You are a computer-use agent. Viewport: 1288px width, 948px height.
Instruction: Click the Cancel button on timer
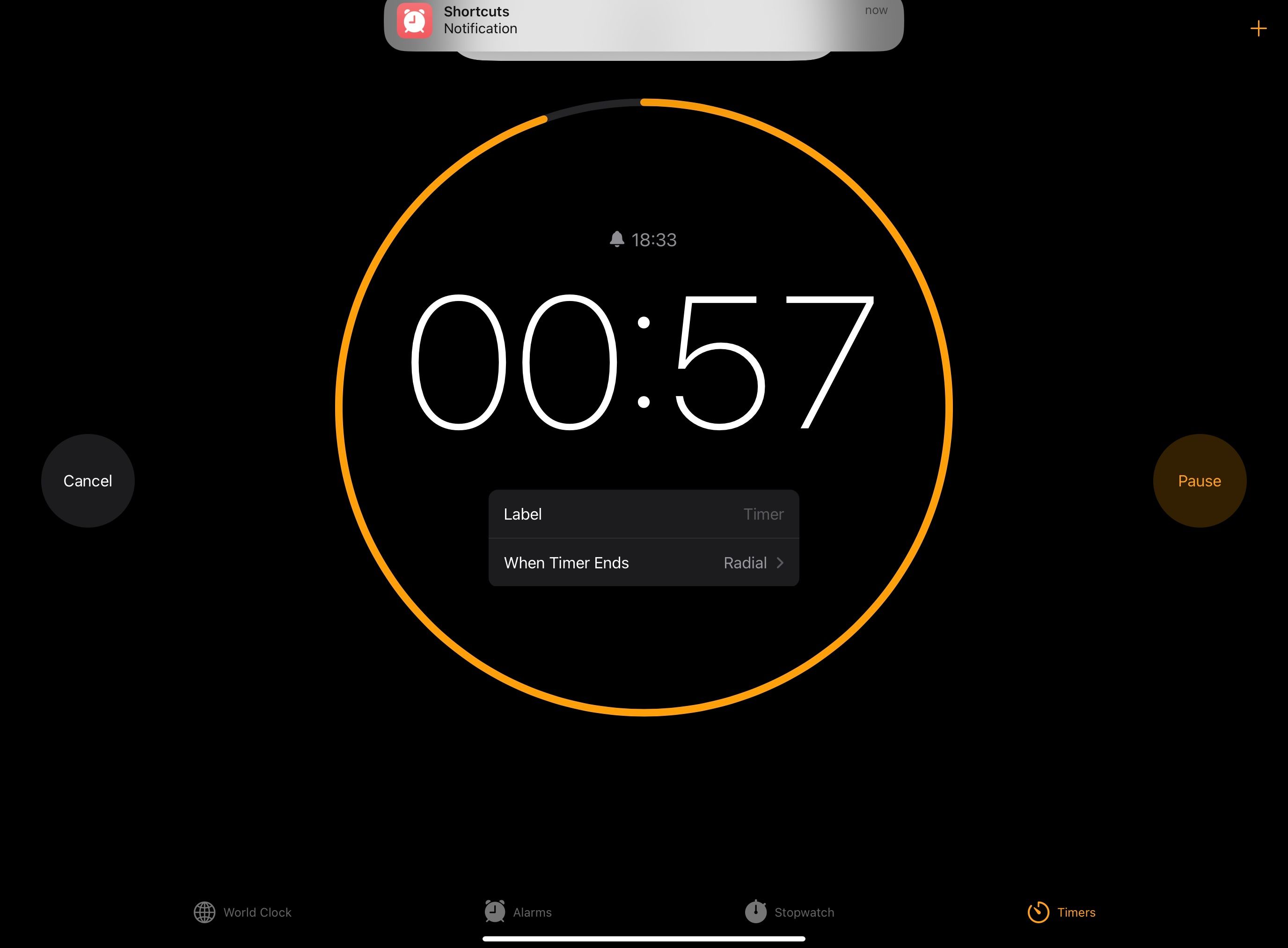point(88,480)
